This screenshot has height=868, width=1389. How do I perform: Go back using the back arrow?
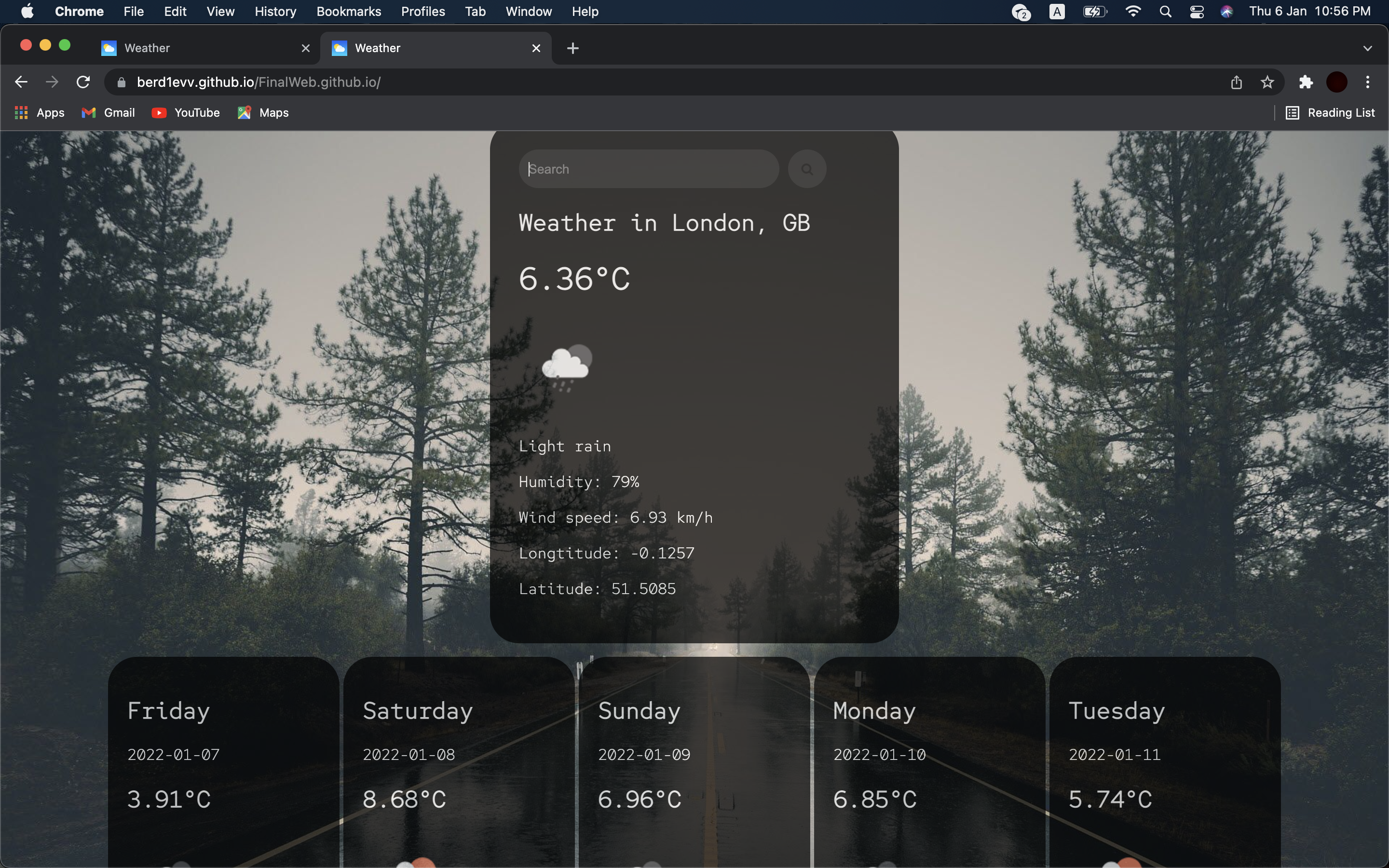pyautogui.click(x=21, y=82)
